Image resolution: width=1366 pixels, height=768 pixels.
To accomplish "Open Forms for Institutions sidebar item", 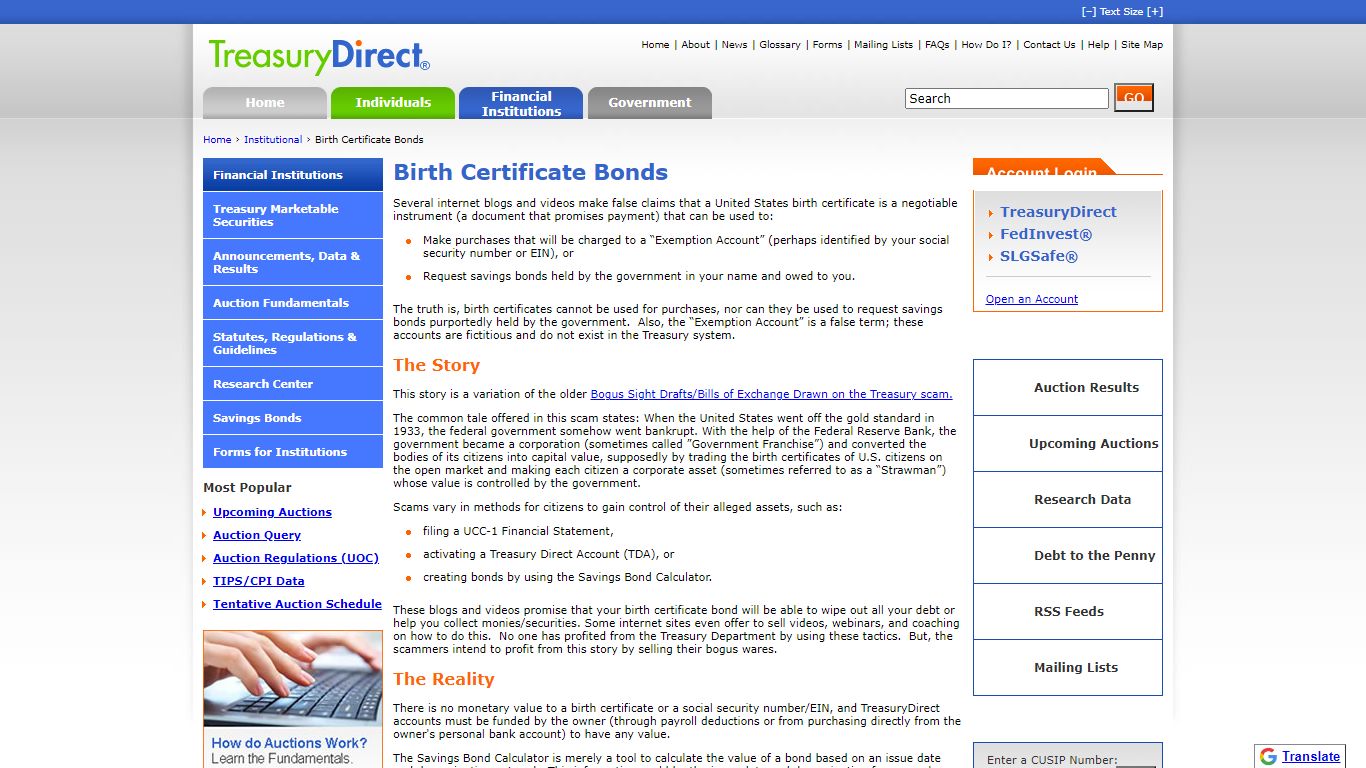I will click(x=293, y=452).
